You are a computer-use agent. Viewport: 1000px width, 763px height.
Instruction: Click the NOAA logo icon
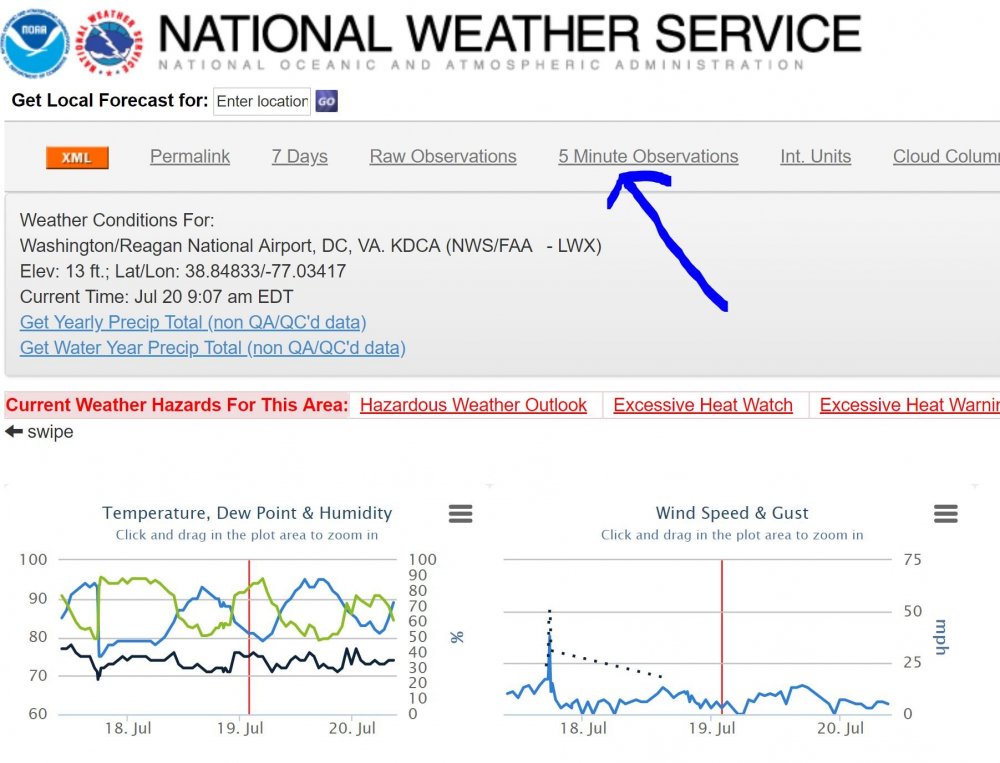click(x=35, y=40)
